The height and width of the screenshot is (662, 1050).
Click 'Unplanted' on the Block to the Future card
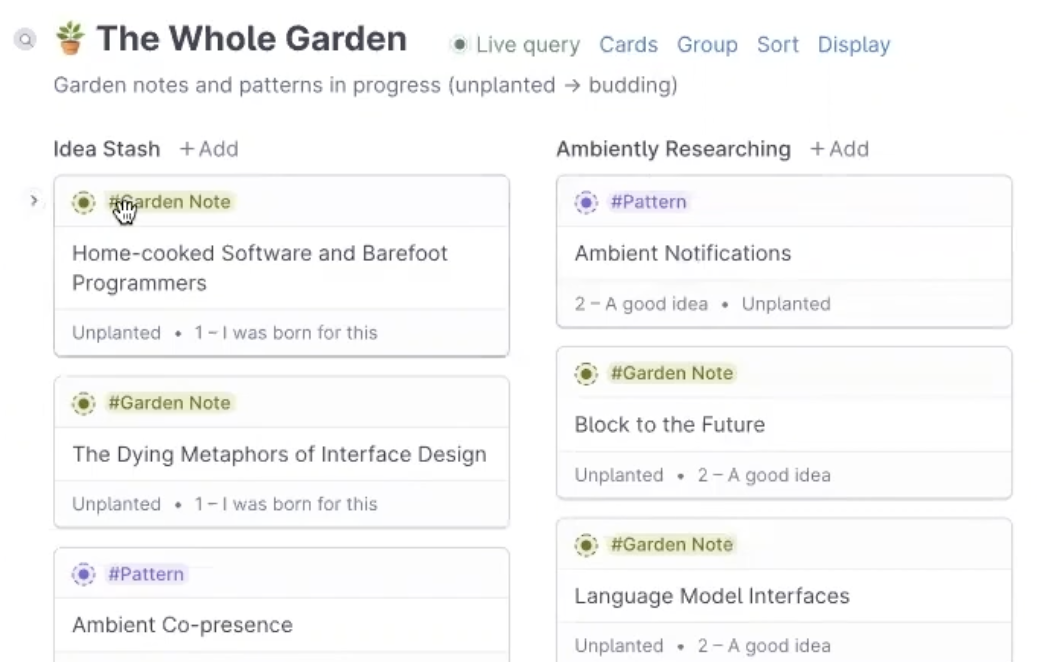619,475
